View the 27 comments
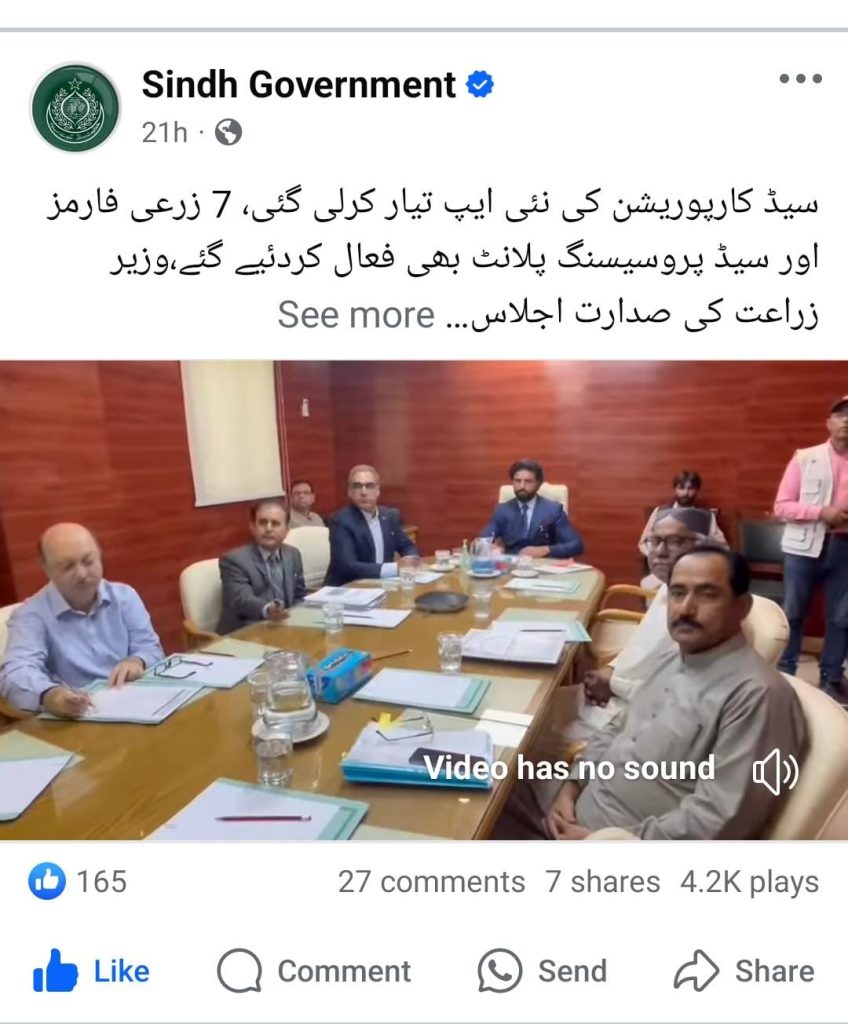848x1024 pixels. tap(431, 882)
